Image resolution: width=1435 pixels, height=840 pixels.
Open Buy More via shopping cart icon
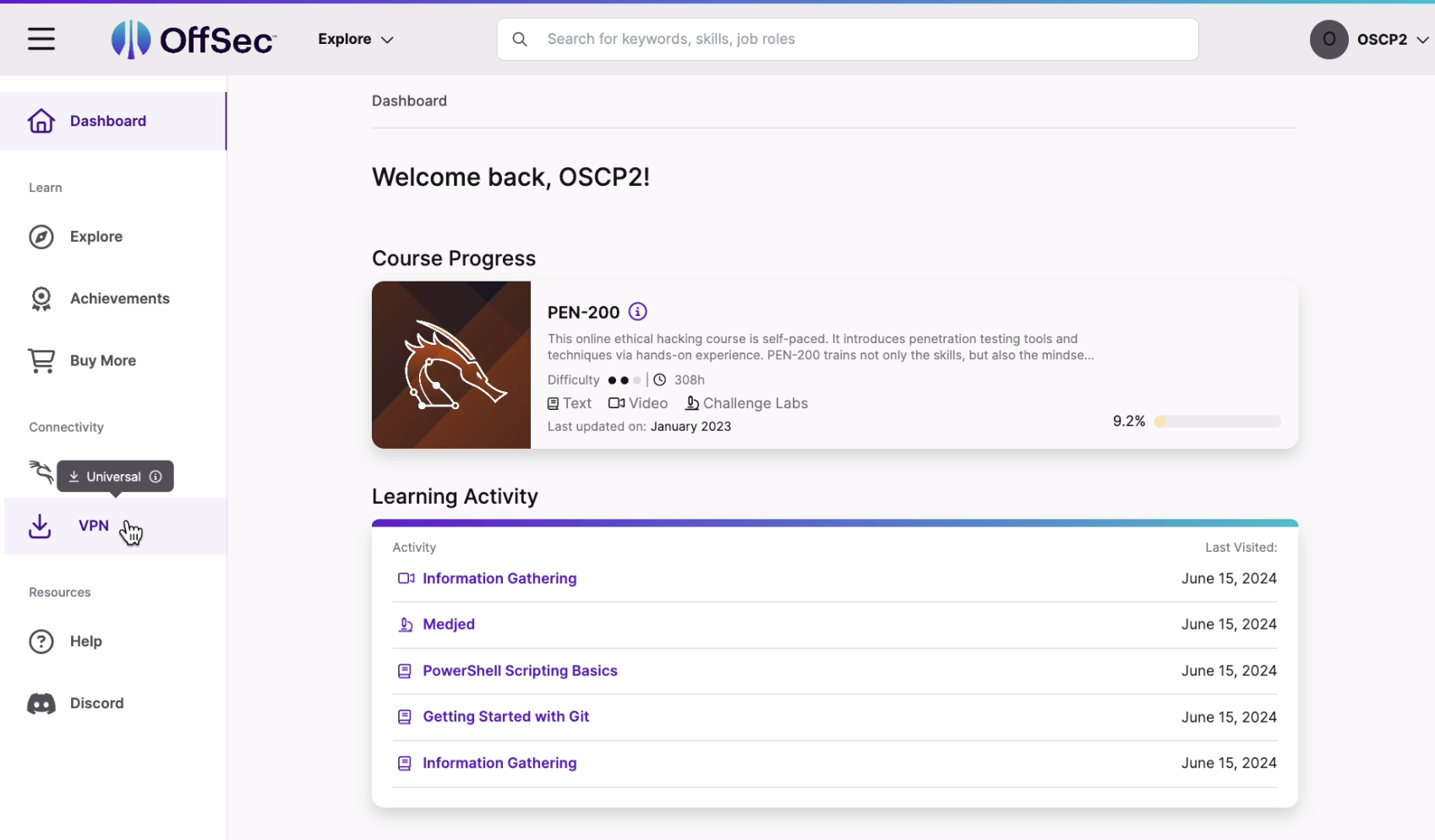[x=41, y=360]
